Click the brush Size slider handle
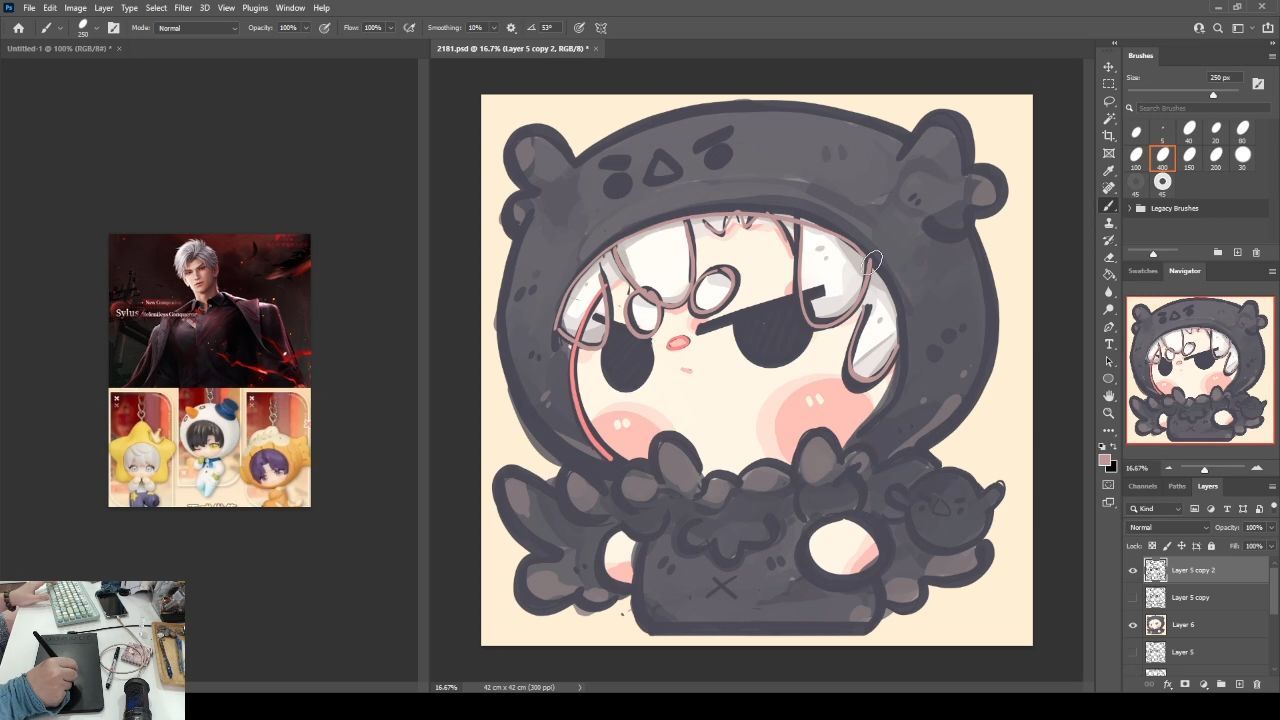The width and height of the screenshot is (1280, 720). [1213, 95]
